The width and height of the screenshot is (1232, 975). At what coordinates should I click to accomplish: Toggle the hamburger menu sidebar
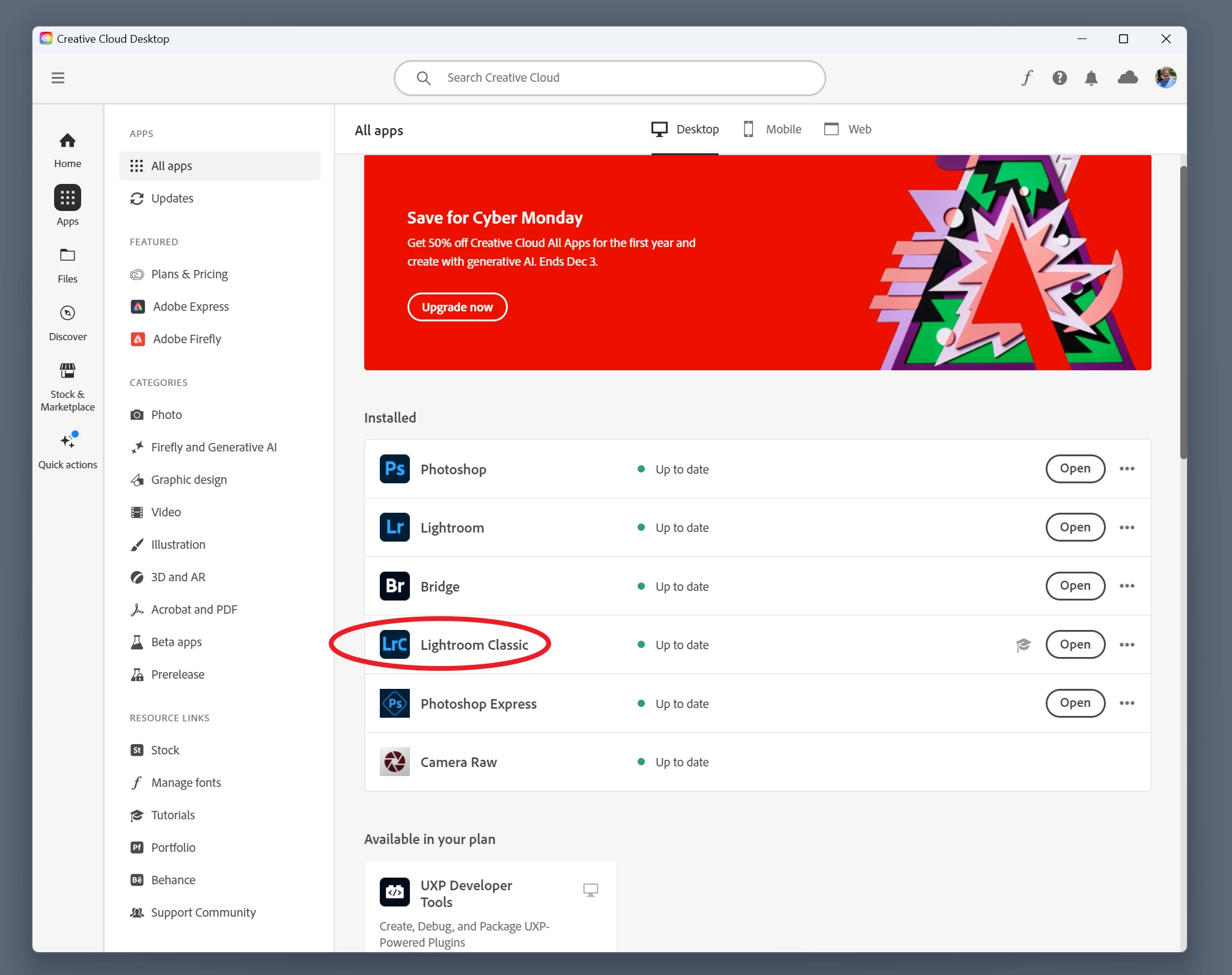(x=58, y=78)
